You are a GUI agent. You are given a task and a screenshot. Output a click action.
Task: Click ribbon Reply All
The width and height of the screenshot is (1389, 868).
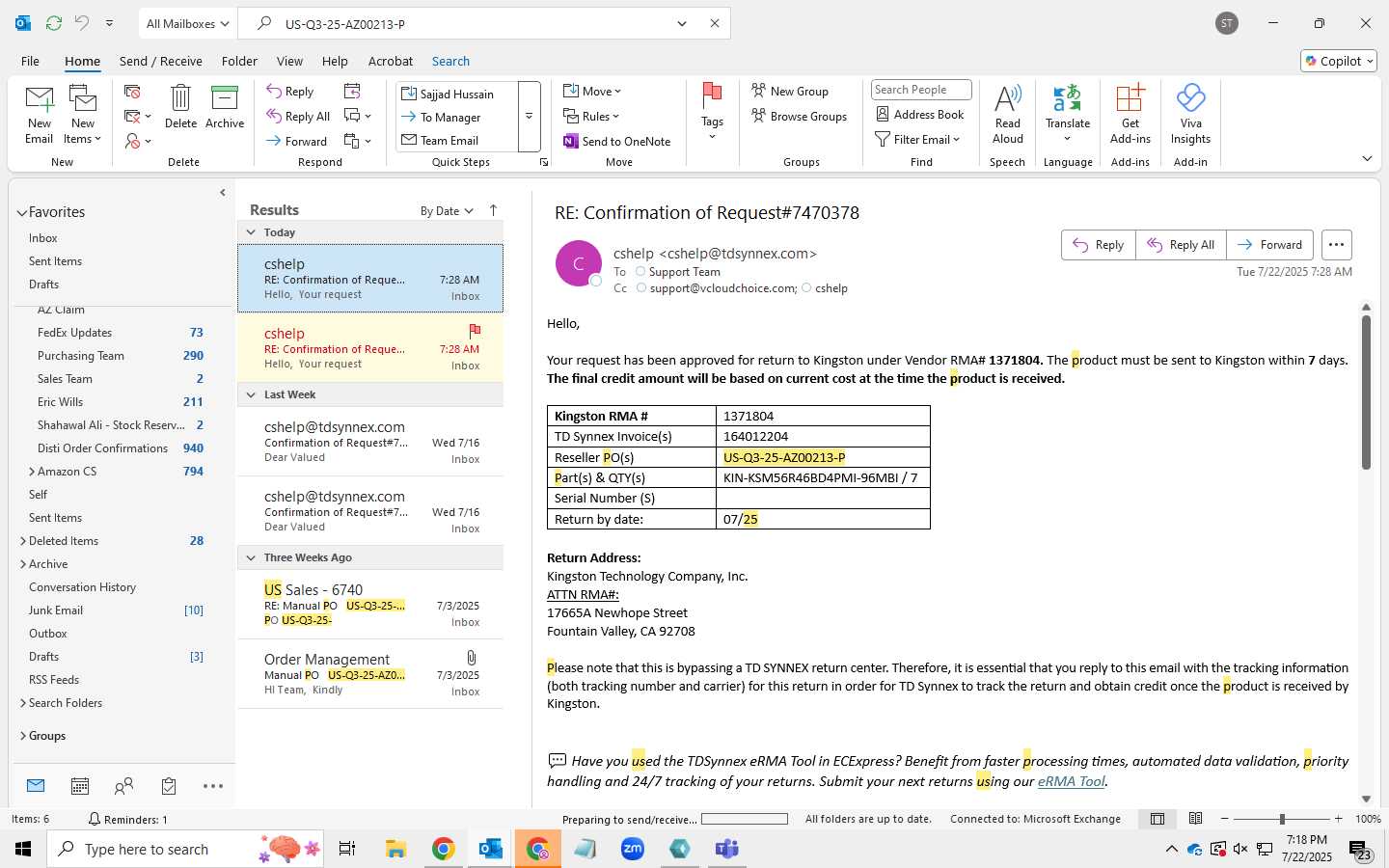(x=299, y=116)
